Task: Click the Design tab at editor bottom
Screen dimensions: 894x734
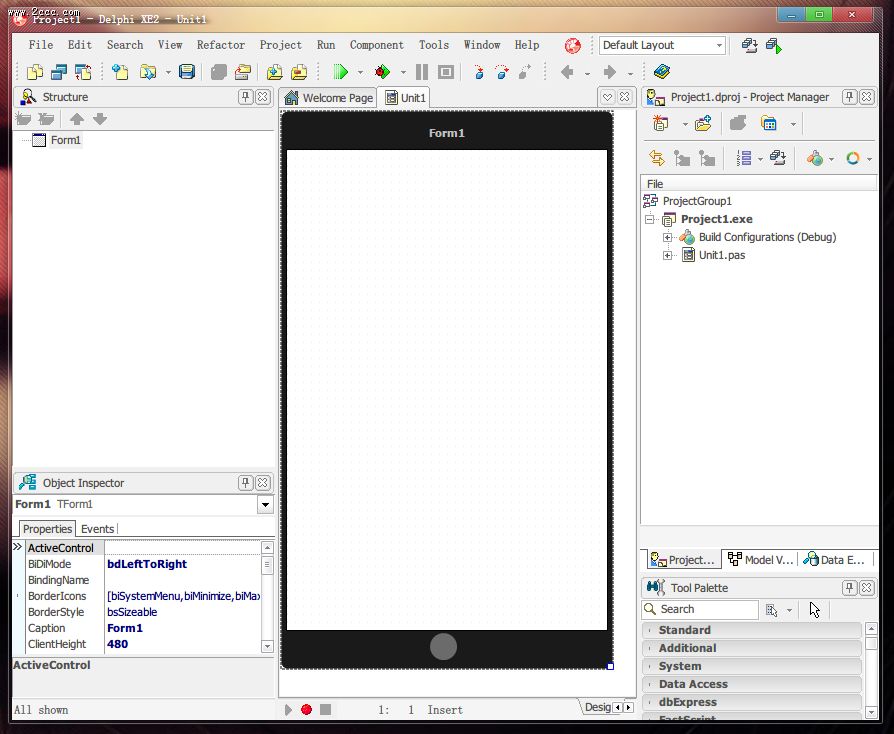Action: click(x=596, y=707)
